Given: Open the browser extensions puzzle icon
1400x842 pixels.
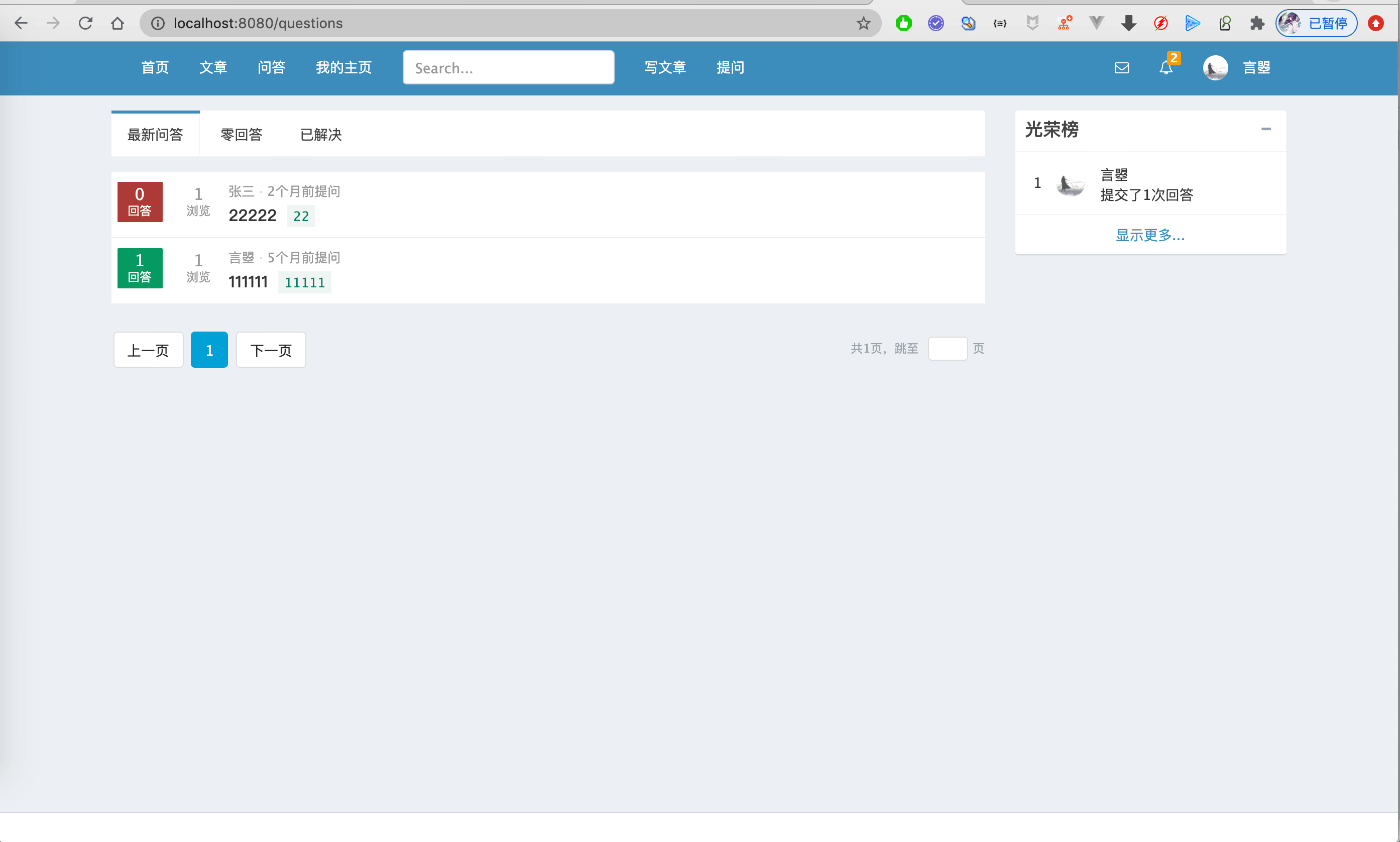Looking at the screenshot, I should [x=1257, y=23].
